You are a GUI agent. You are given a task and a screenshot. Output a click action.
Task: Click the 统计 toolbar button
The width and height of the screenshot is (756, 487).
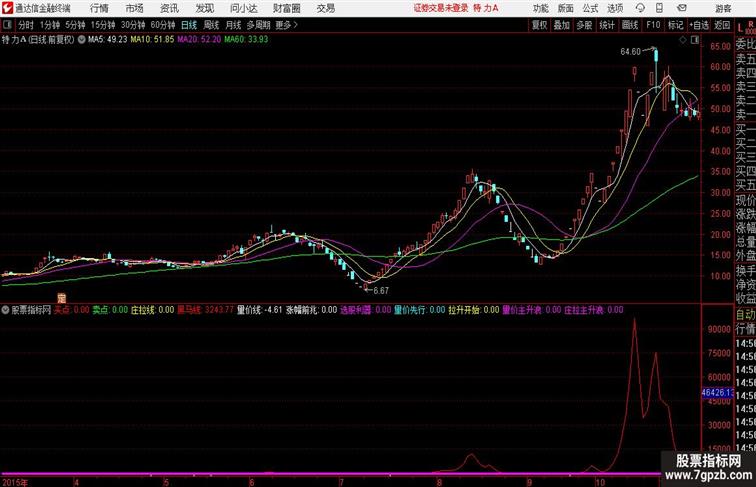tap(607, 25)
